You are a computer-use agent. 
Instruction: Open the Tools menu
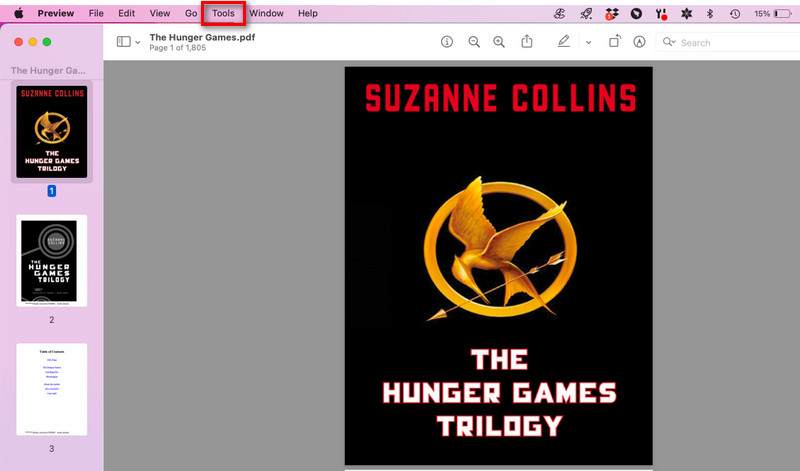tap(223, 13)
